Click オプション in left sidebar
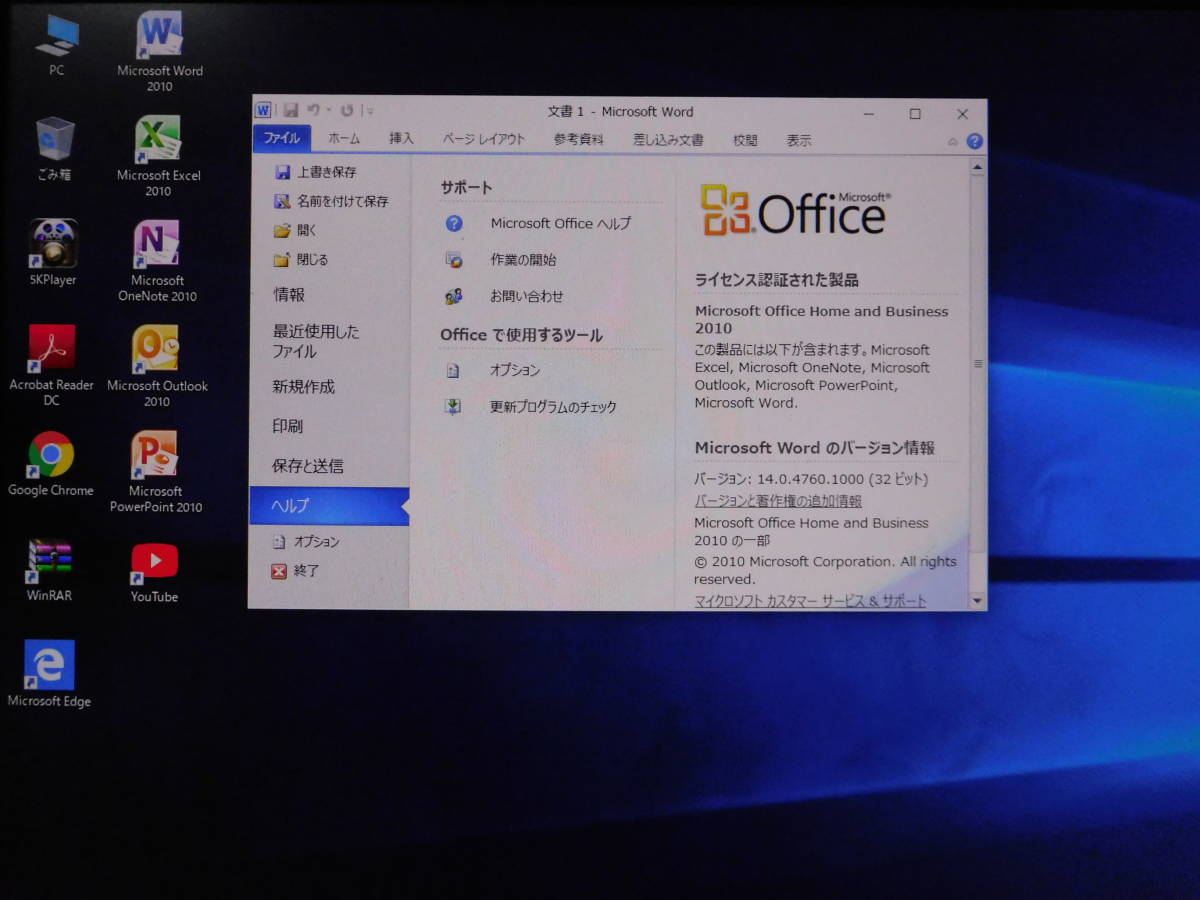This screenshot has width=1200, height=900. (x=306, y=541)
